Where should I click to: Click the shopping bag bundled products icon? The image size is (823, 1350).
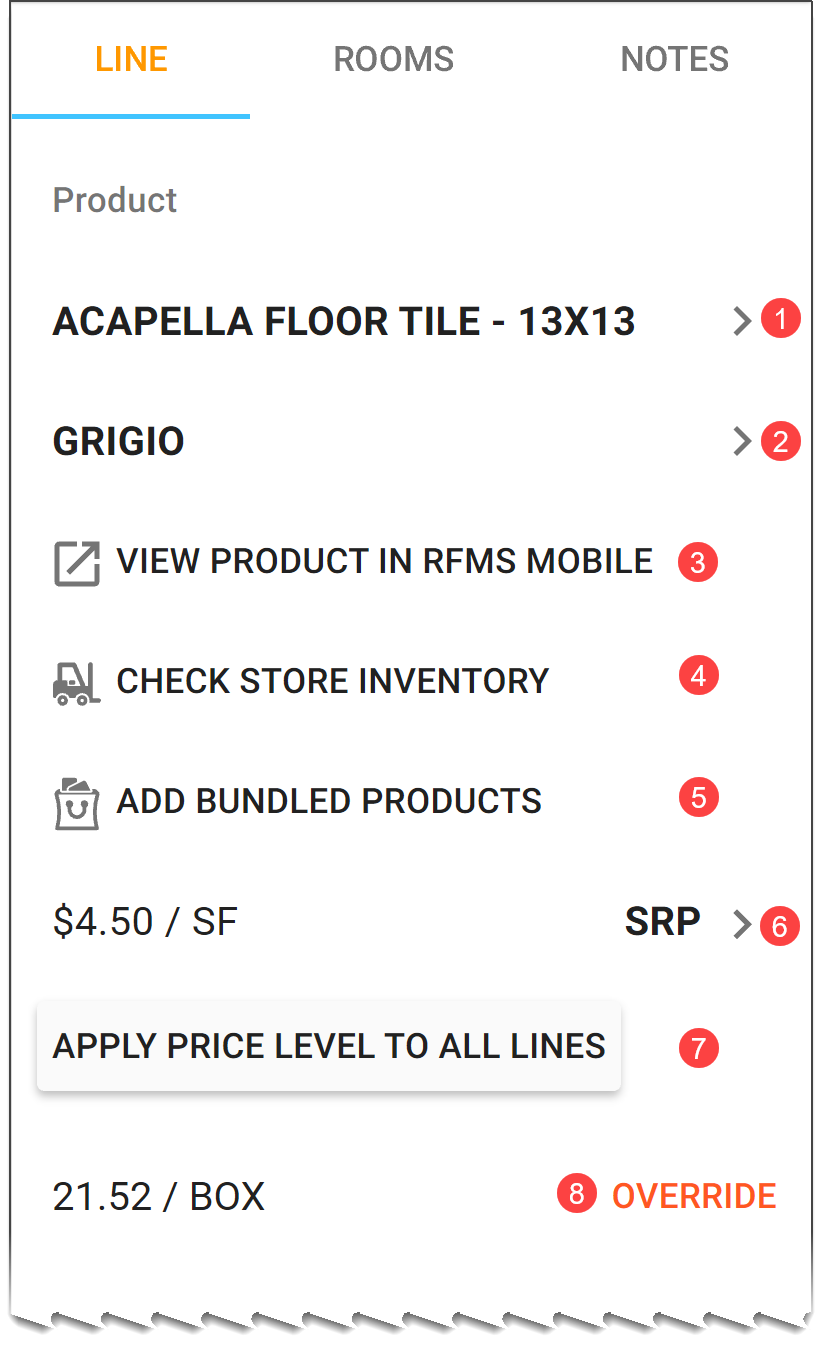coord(76,803)
